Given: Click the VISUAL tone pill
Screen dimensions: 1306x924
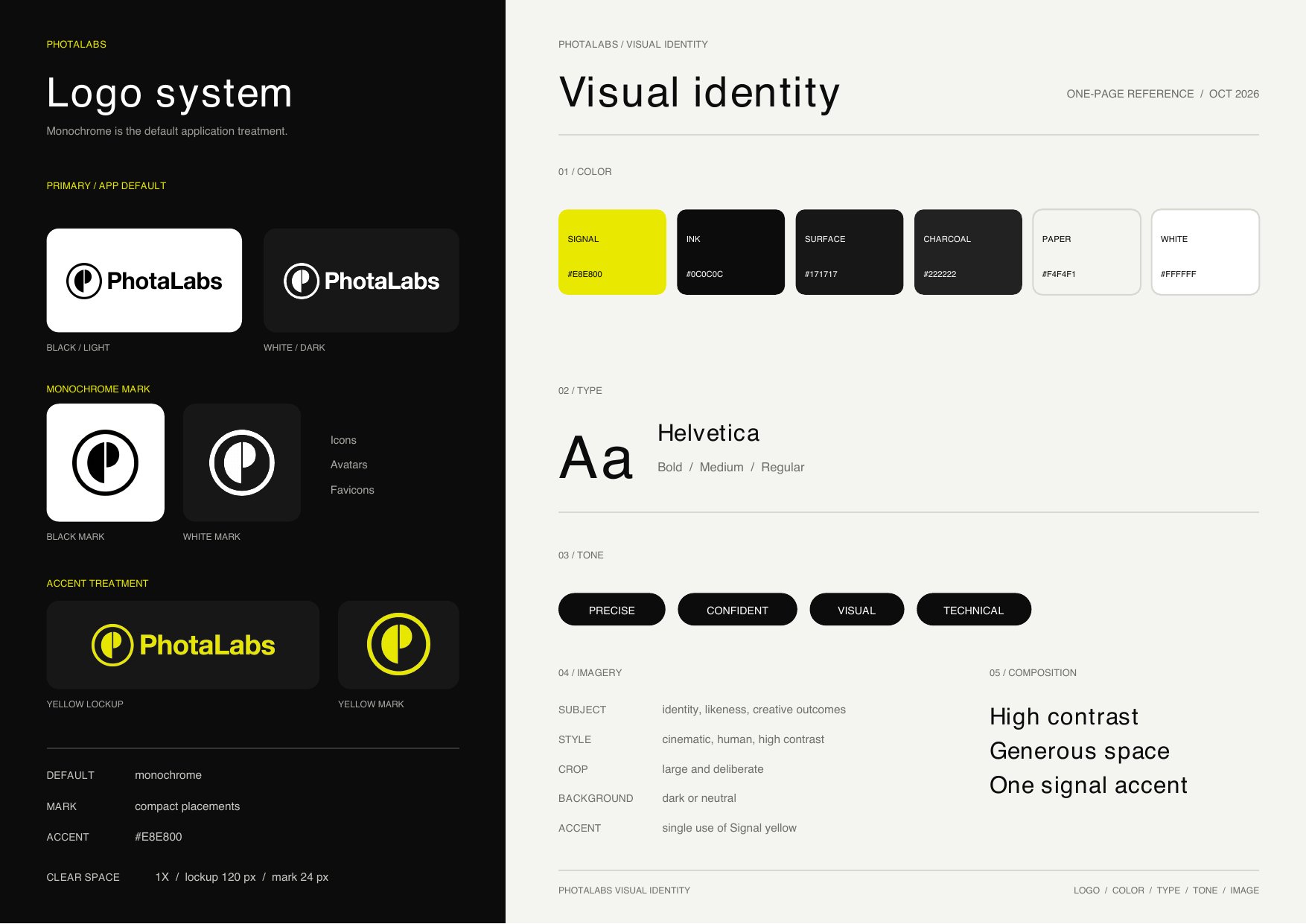Looking at the screenshot, I should click(x=856, y=610).
